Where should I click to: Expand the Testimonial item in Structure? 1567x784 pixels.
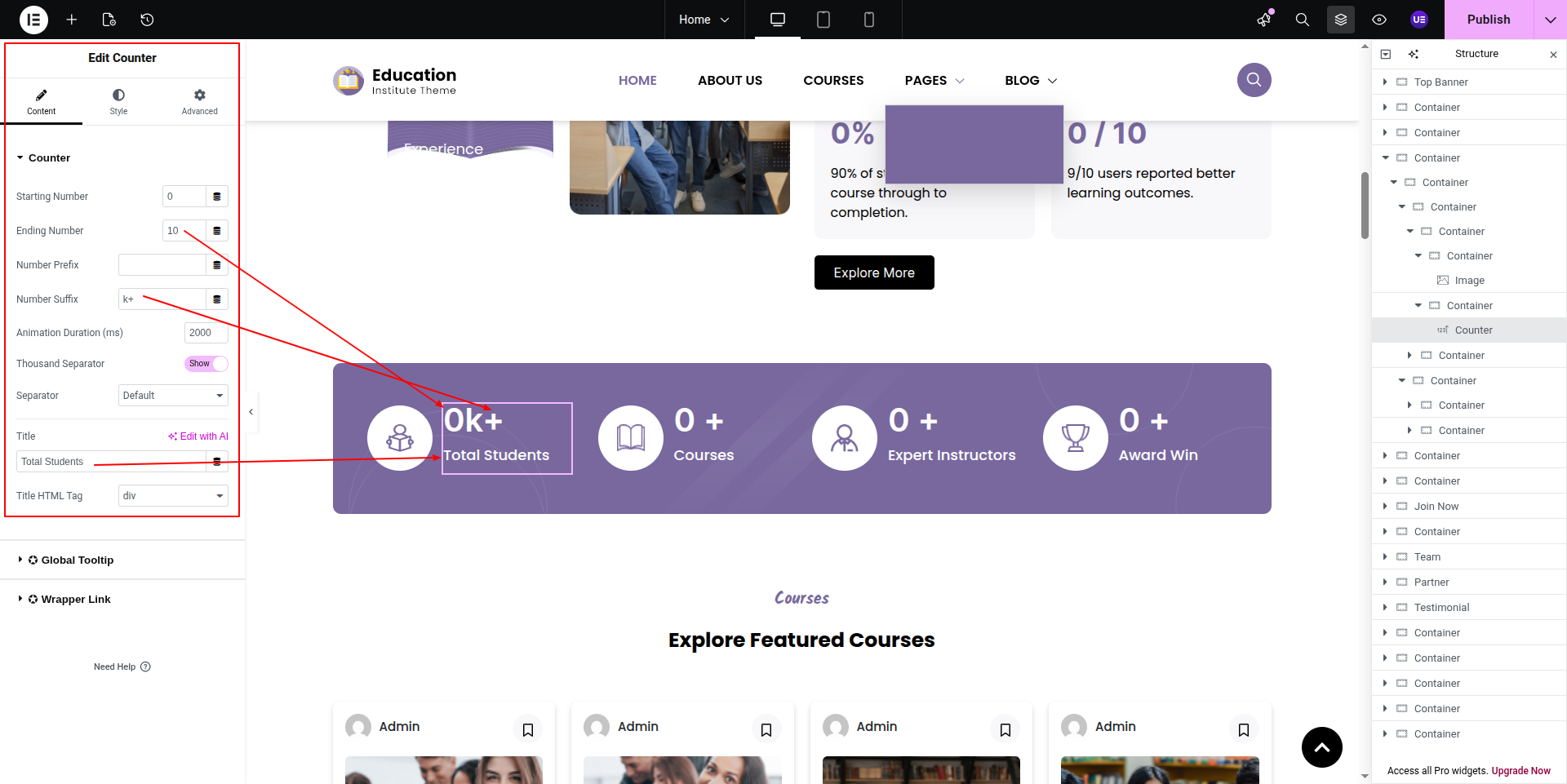point(1385,608)
